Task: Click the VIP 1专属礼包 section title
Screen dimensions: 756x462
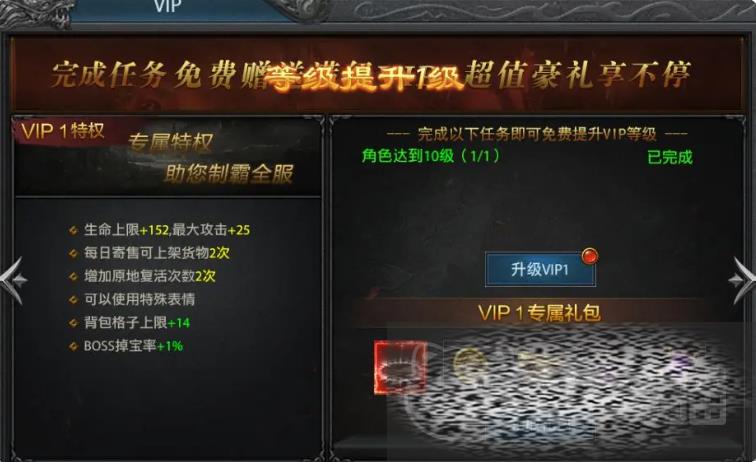Action: (x=540, y=313)
